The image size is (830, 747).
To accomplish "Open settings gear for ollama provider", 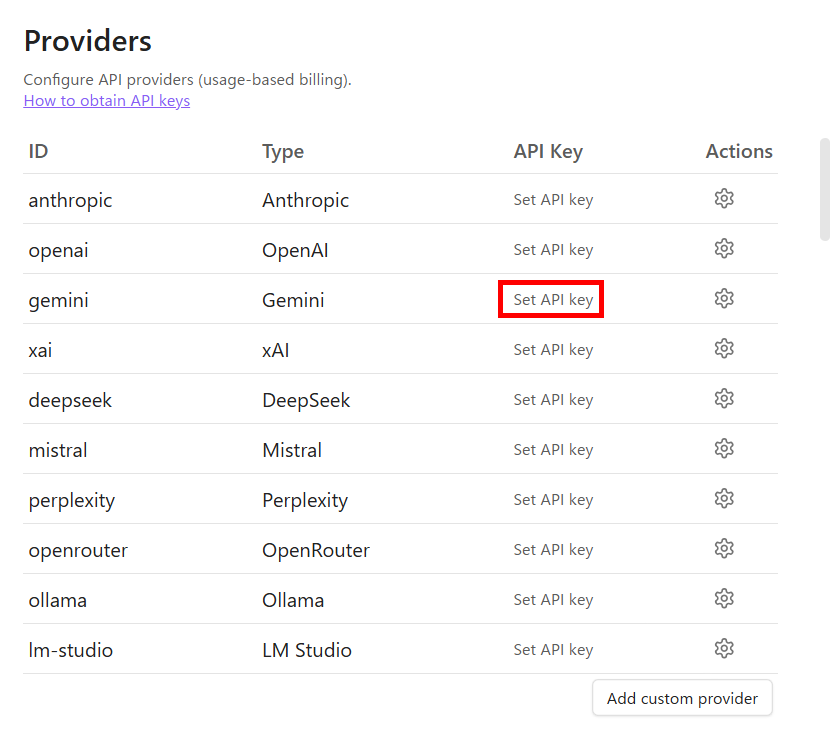I will click(x=724, y=599).
